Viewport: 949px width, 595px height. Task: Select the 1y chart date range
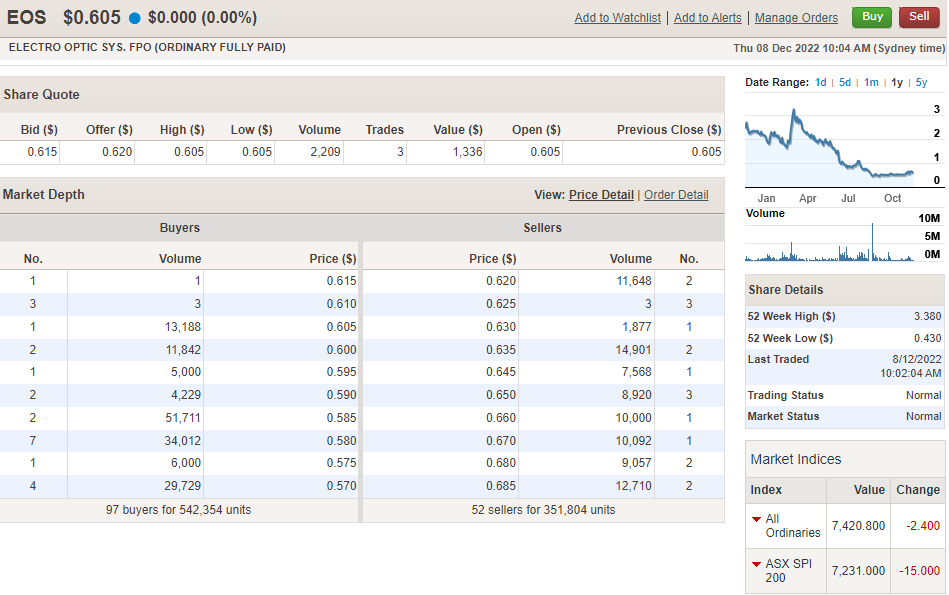896,82
